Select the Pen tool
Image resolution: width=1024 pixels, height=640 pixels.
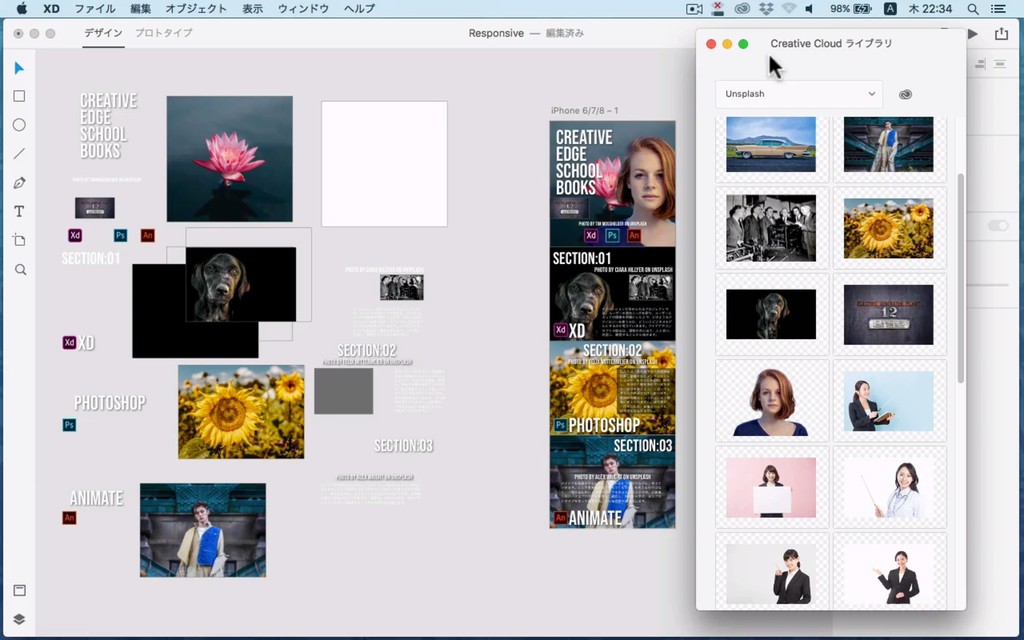point(20,183)
